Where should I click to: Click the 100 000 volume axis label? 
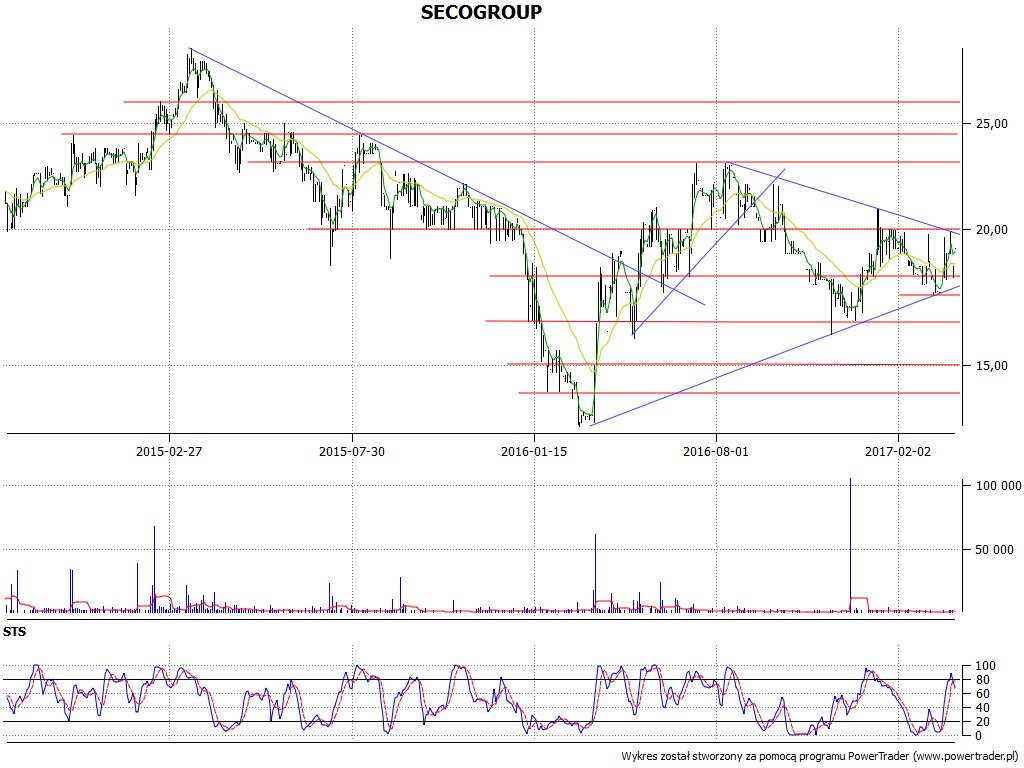click(999, 485)
